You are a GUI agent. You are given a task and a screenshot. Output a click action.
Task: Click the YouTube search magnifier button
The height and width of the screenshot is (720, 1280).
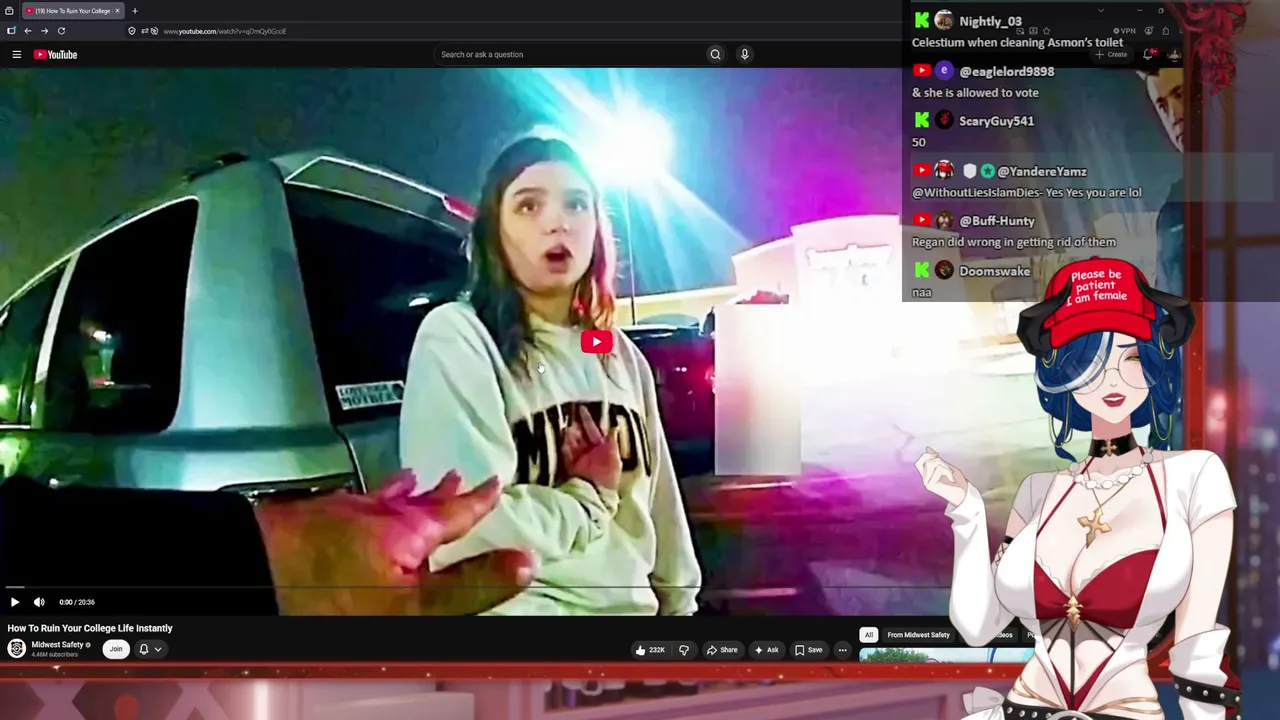(x=715, y=54)
